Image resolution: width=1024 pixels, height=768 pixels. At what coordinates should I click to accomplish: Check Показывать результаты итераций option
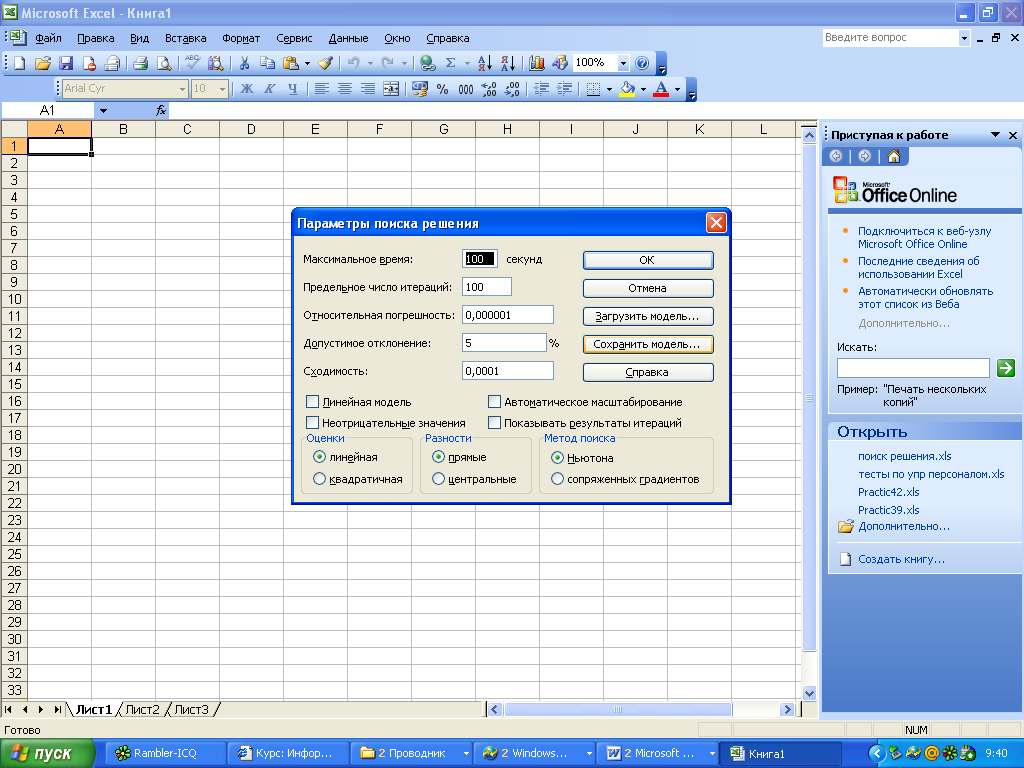tap(494, 423)
